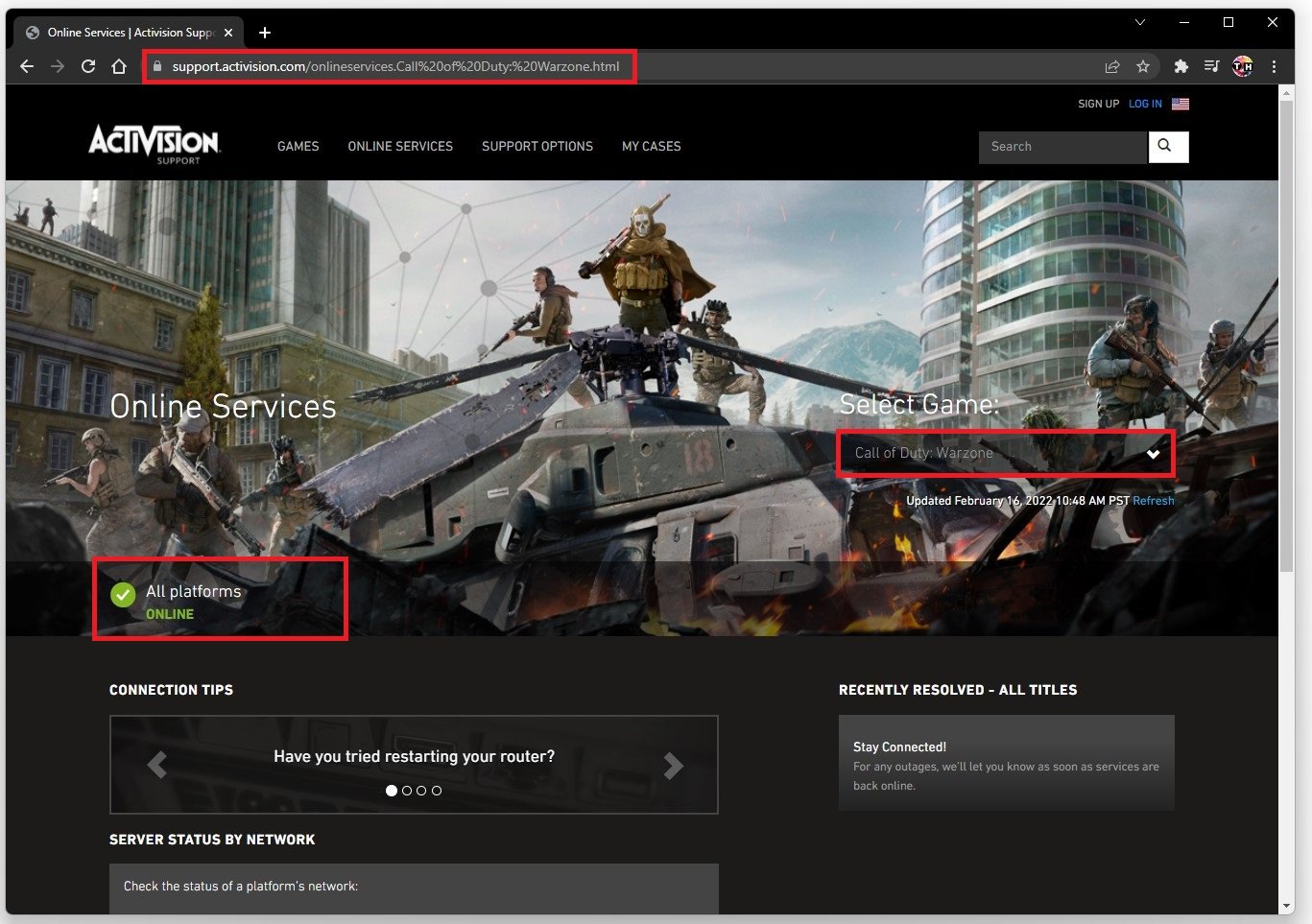Click the share page icon in address bar
Screen dimensions: 1312x924
[x=1112, y=66]
